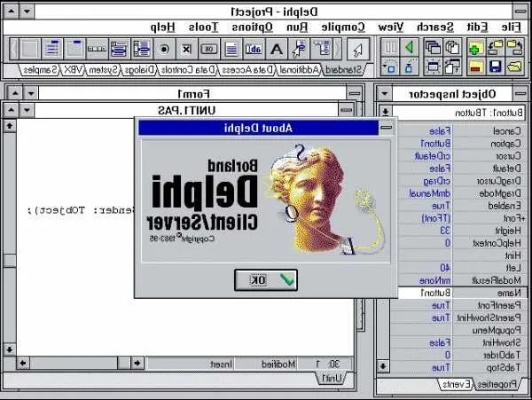Select the RadioGroup component icon
This screenshot has height=400, width=532.
[52, 49]
